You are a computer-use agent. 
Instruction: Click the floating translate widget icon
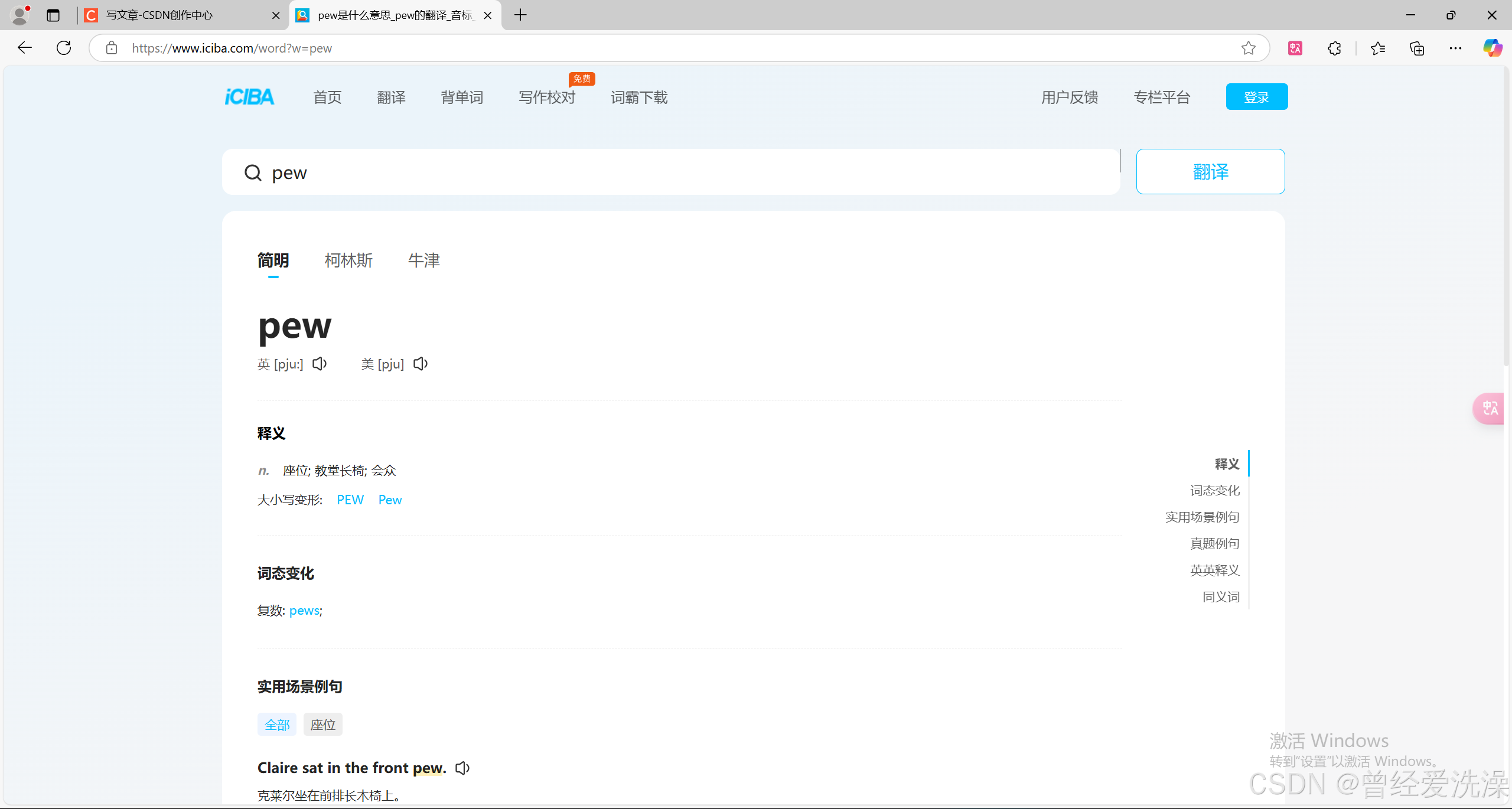[x=1490, y=408]
